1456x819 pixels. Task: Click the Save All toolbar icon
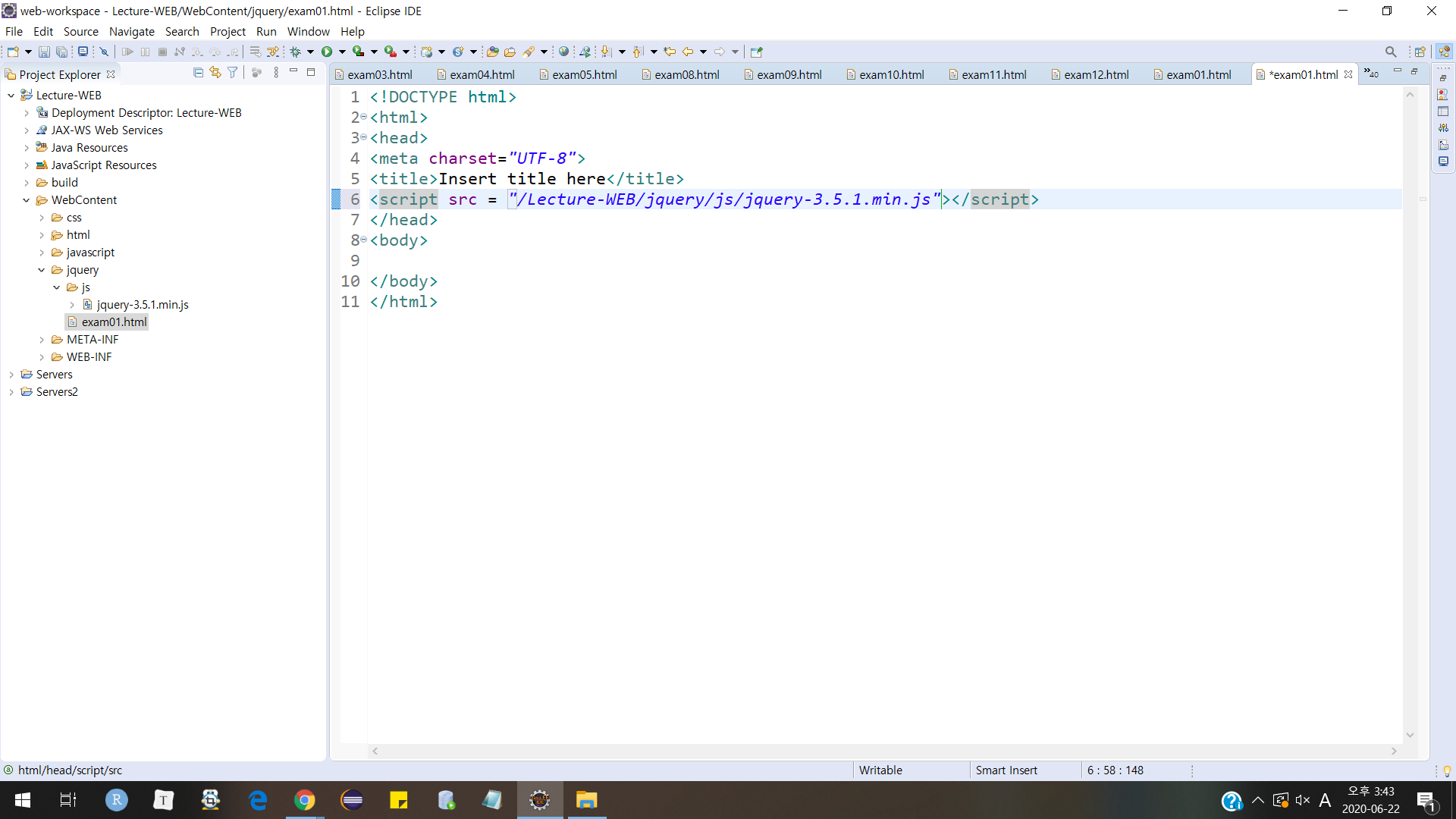(x=61, y=52)
